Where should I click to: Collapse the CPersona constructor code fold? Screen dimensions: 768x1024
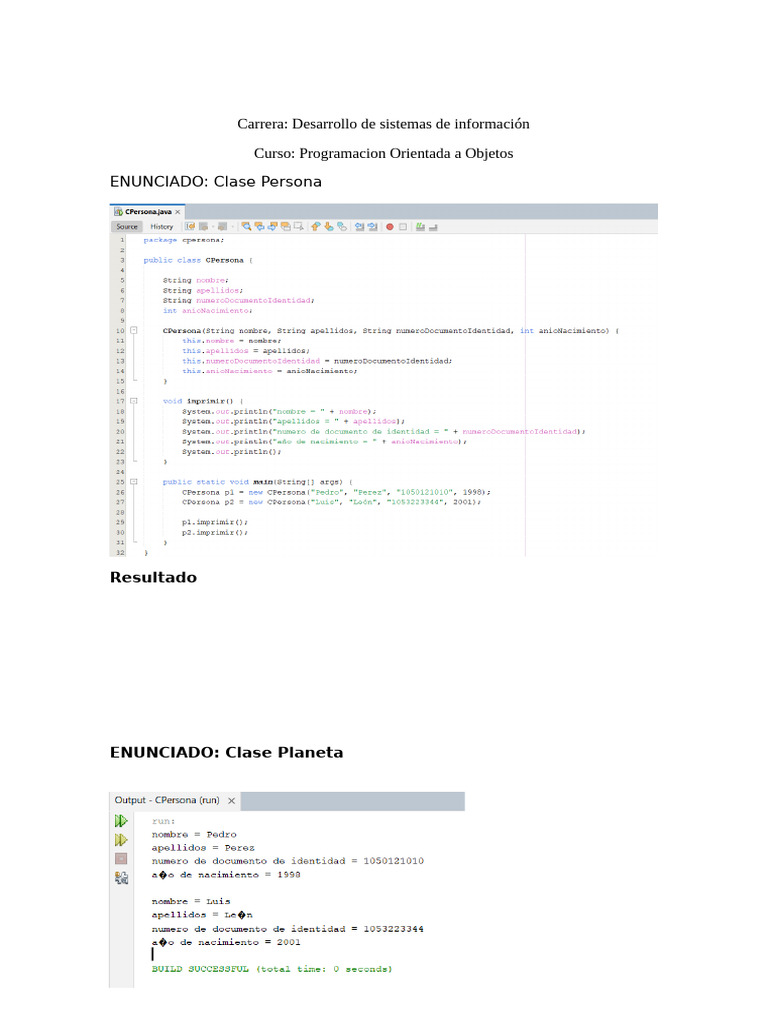[134, 330]
